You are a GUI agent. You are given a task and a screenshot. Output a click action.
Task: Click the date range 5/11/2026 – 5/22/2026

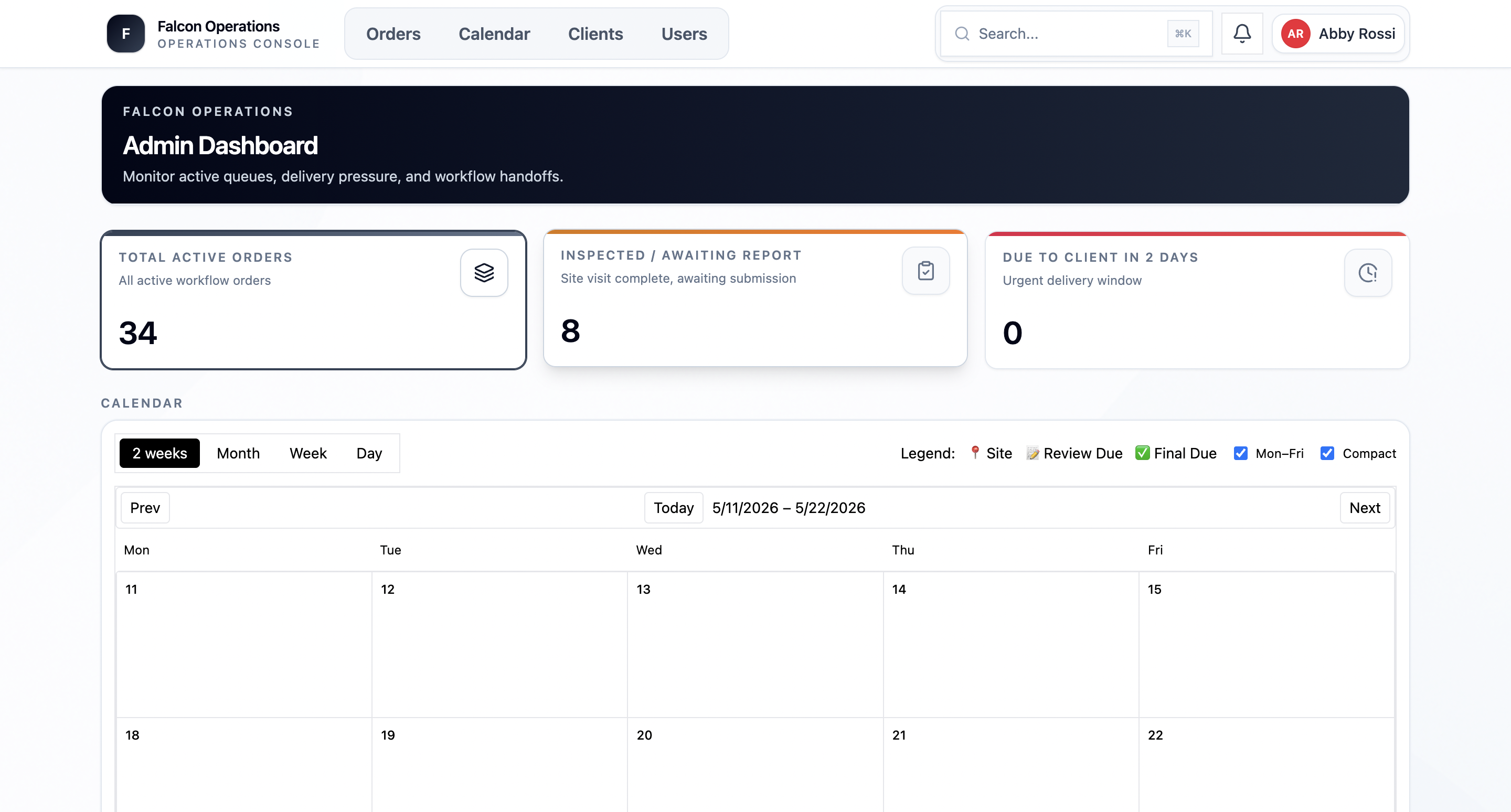(789, 508)
